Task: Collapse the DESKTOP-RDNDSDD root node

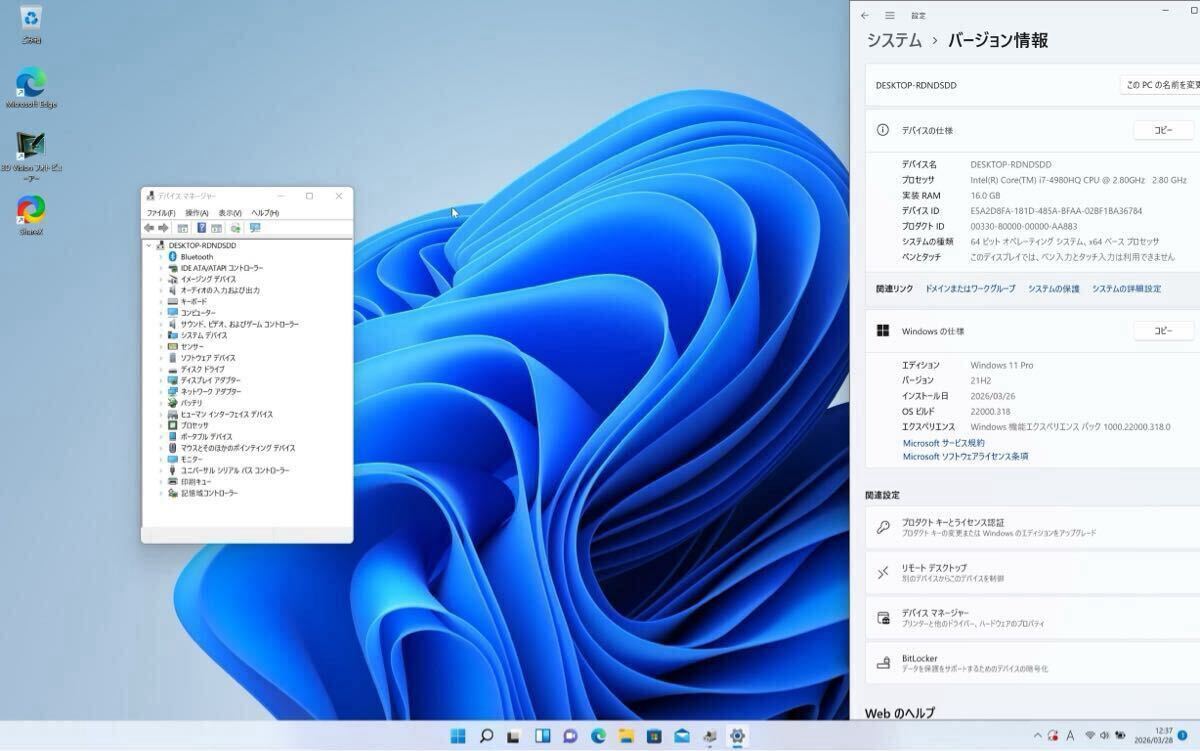Action: click(x=148, y=245)
